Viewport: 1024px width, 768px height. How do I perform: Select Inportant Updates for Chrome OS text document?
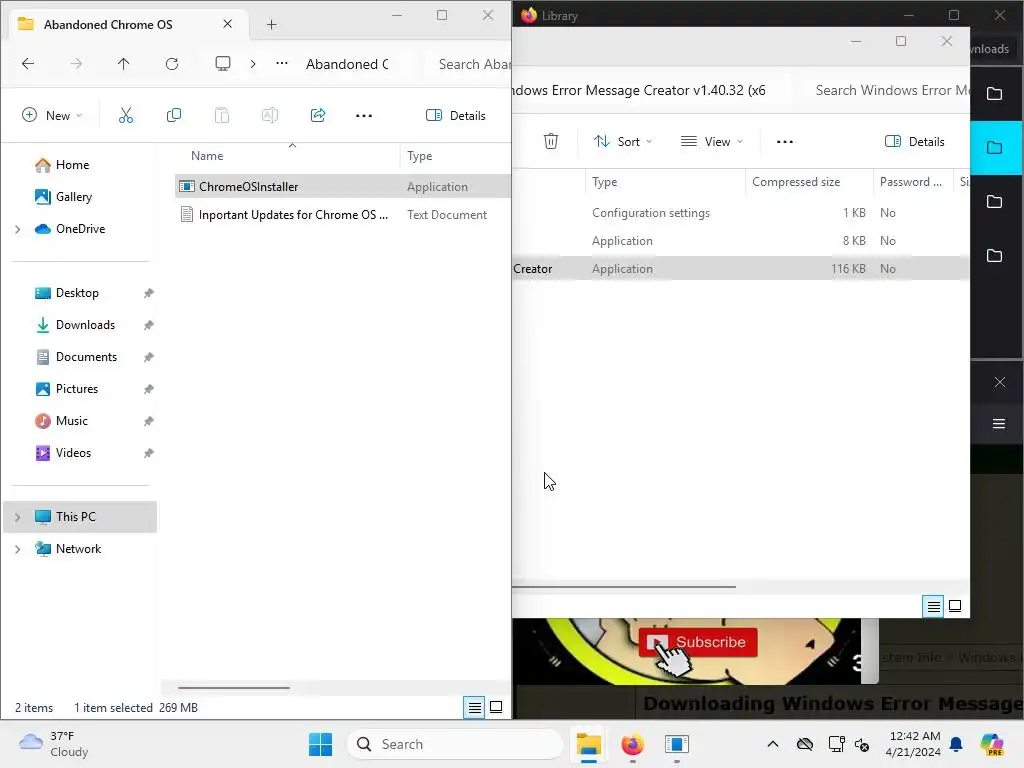pos(343,215)
